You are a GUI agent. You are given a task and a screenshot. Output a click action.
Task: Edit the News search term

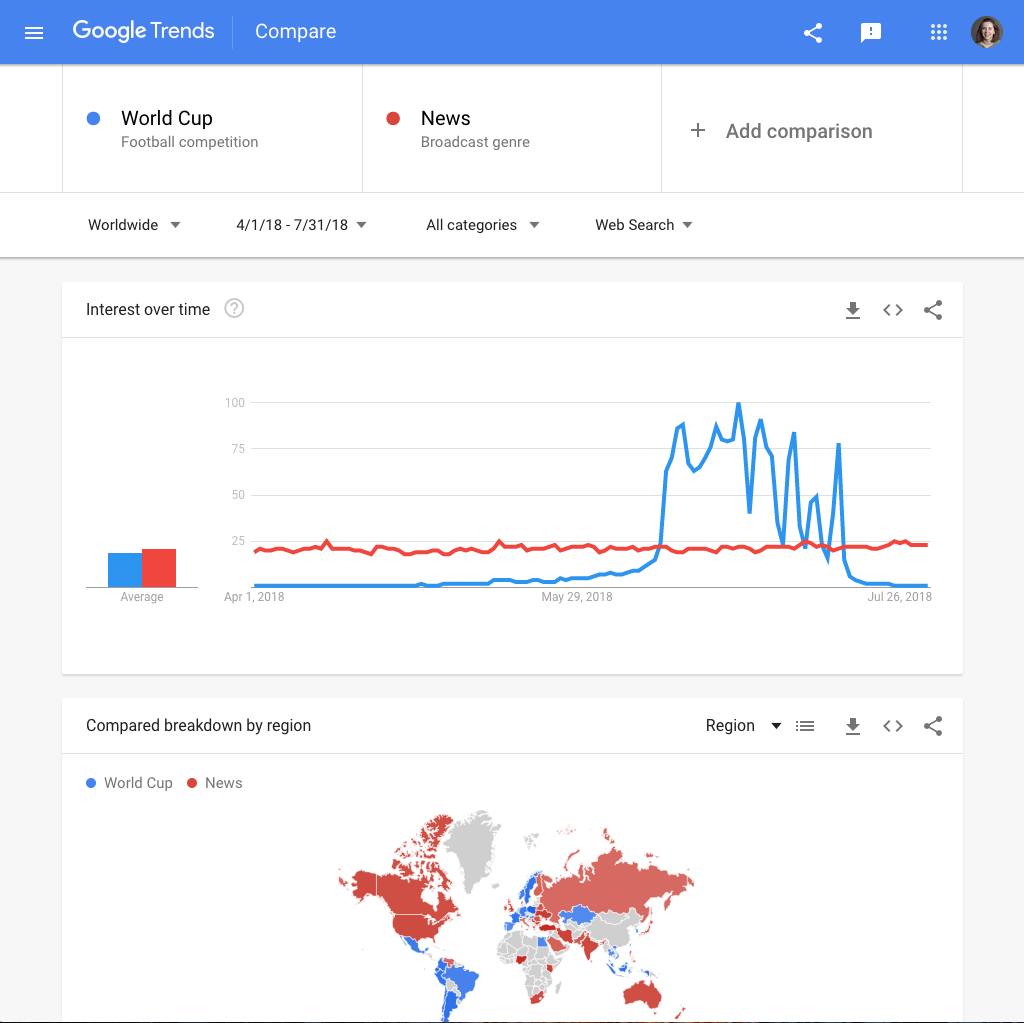(512, 129)
